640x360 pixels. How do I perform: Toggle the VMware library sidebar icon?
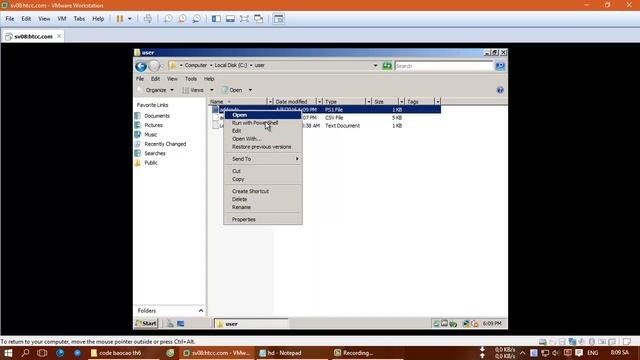coord(216,19)
